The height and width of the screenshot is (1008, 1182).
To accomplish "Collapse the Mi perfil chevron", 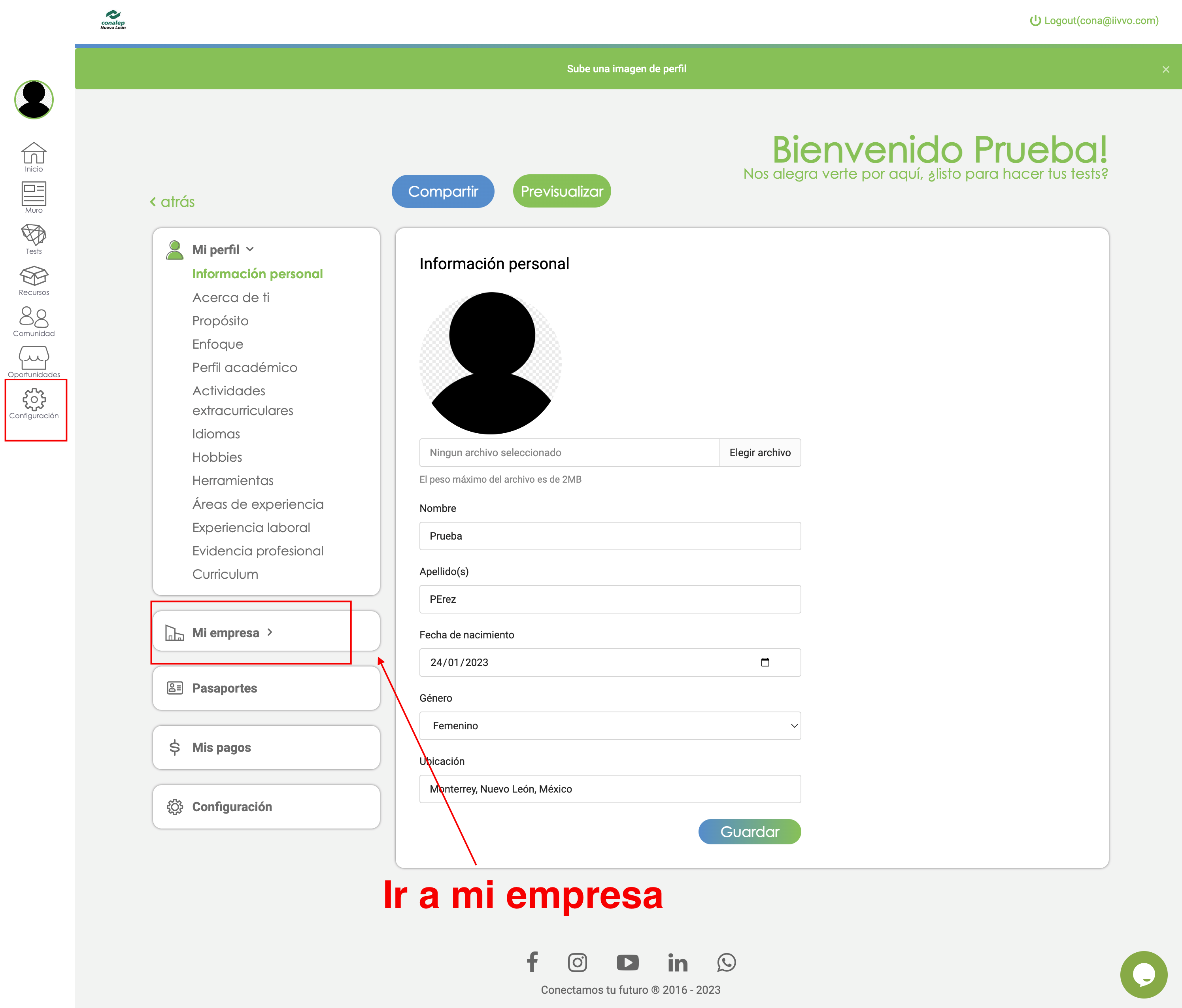I will [250, 249].
